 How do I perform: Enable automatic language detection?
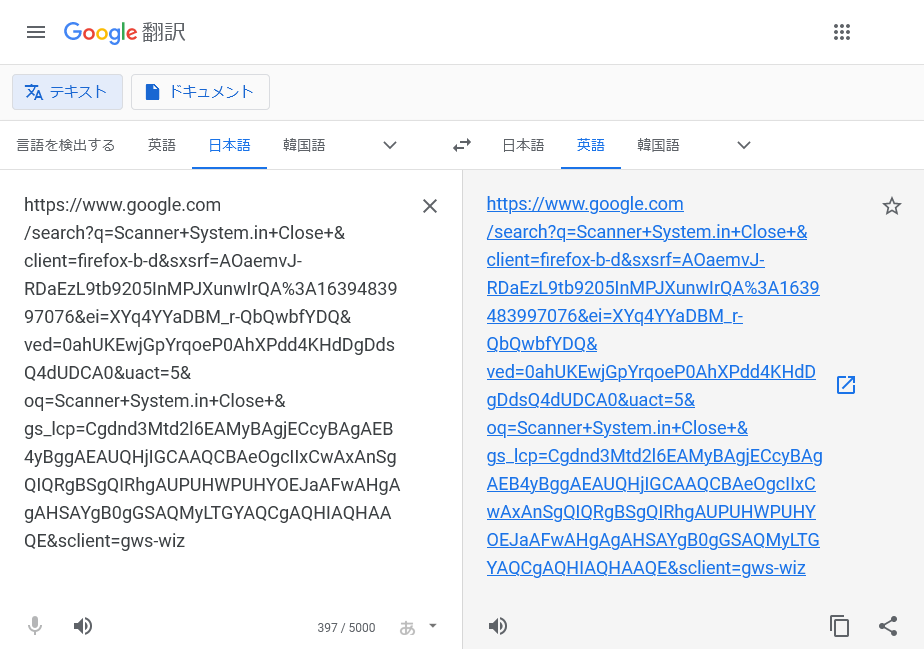pyautogui.click(x=65, y=145)
